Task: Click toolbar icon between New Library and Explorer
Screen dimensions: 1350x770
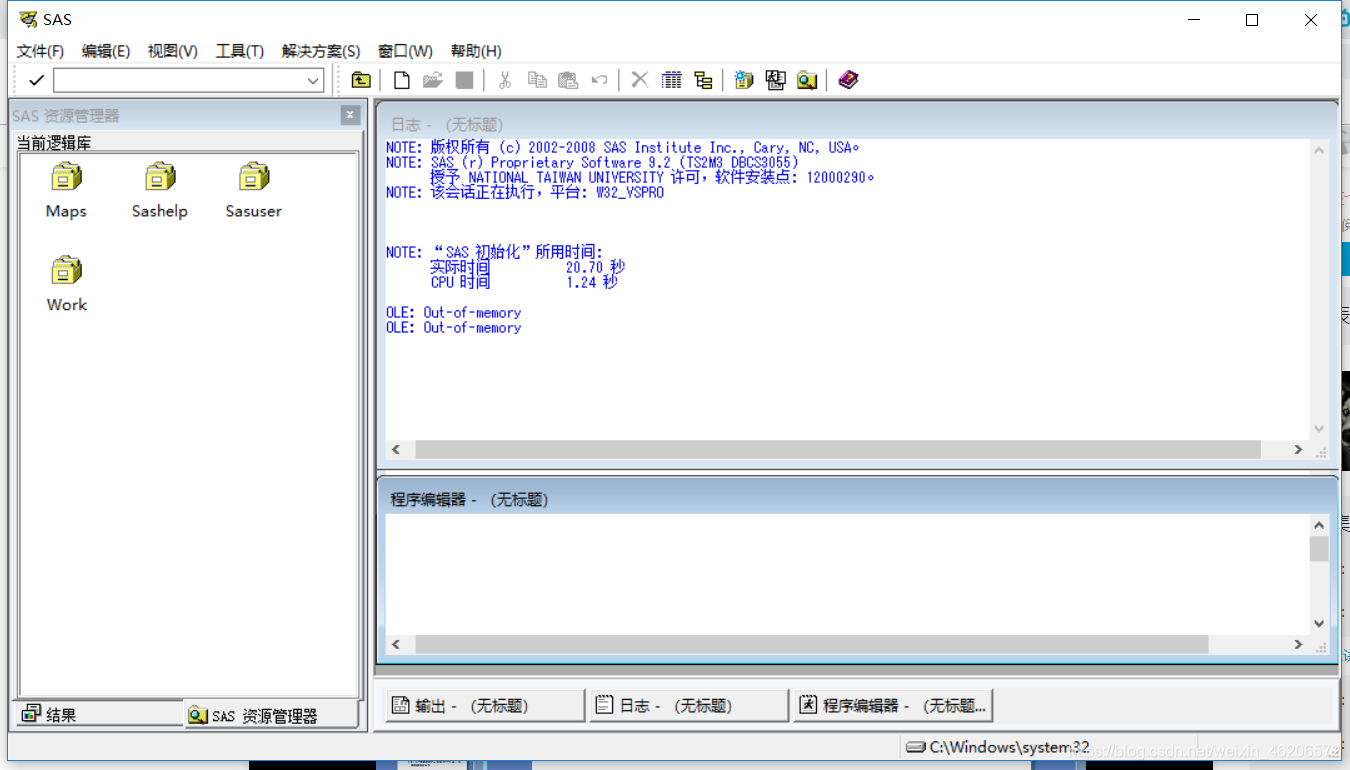Action: click(x=776, y=80)
